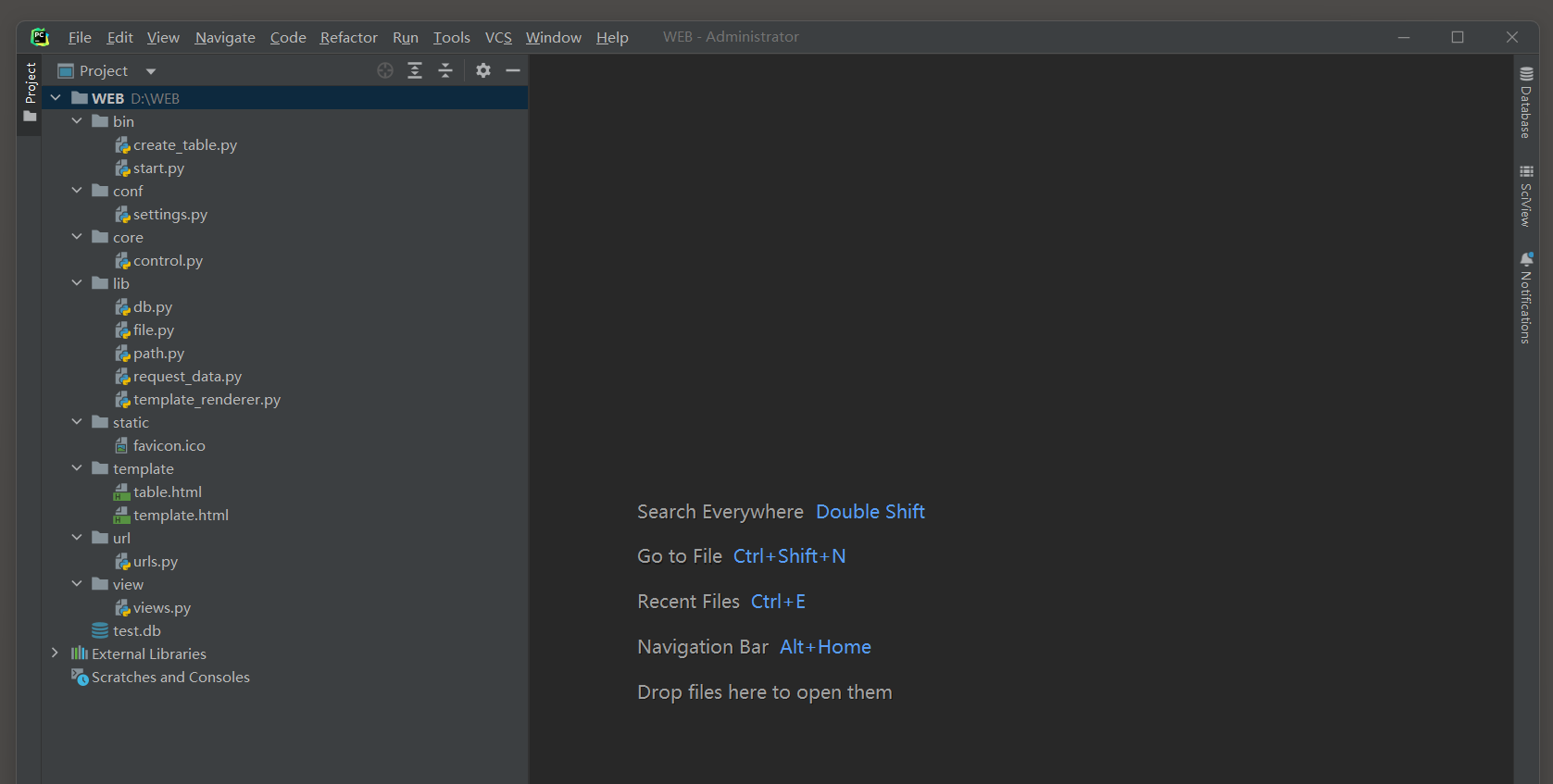Open the File menu
This screenshot has height=784, width=1553.
pos(80,37)
